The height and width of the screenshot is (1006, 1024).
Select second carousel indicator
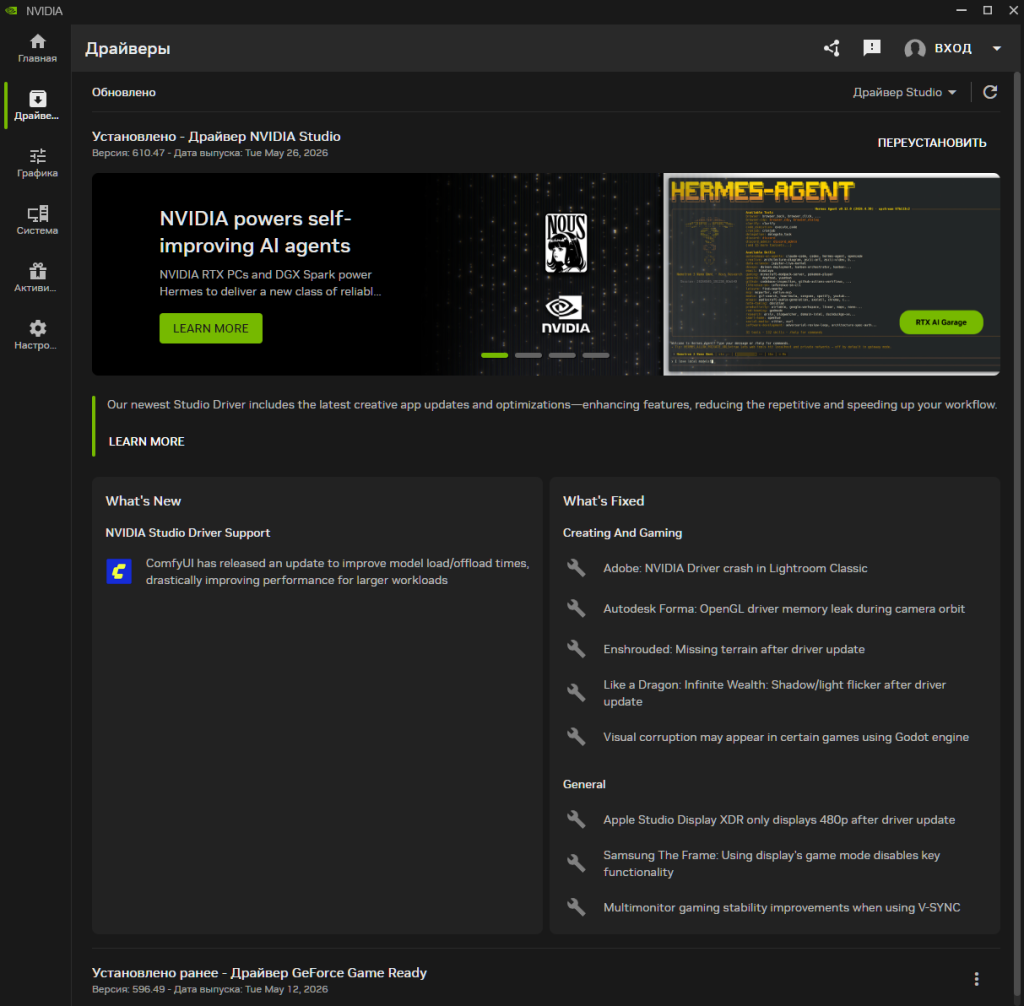pos(528,356)
